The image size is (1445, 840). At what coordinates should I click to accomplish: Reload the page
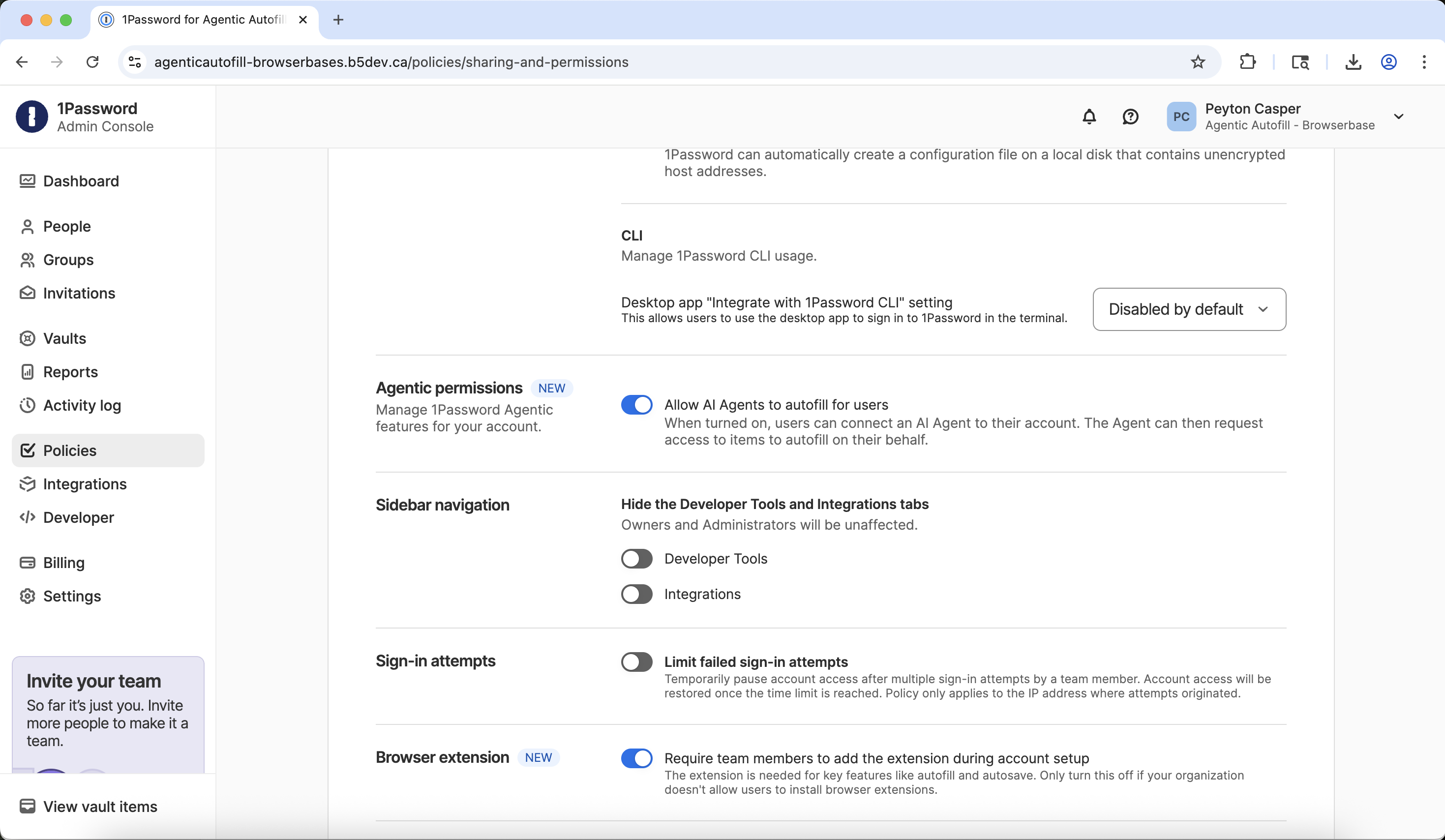pos(92,62)
